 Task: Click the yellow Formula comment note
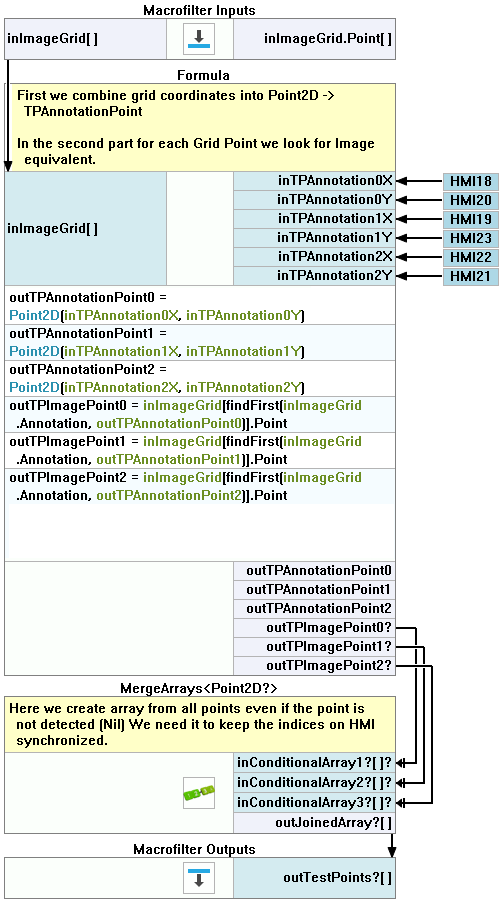pyautogui.click(x=200, y=127)
